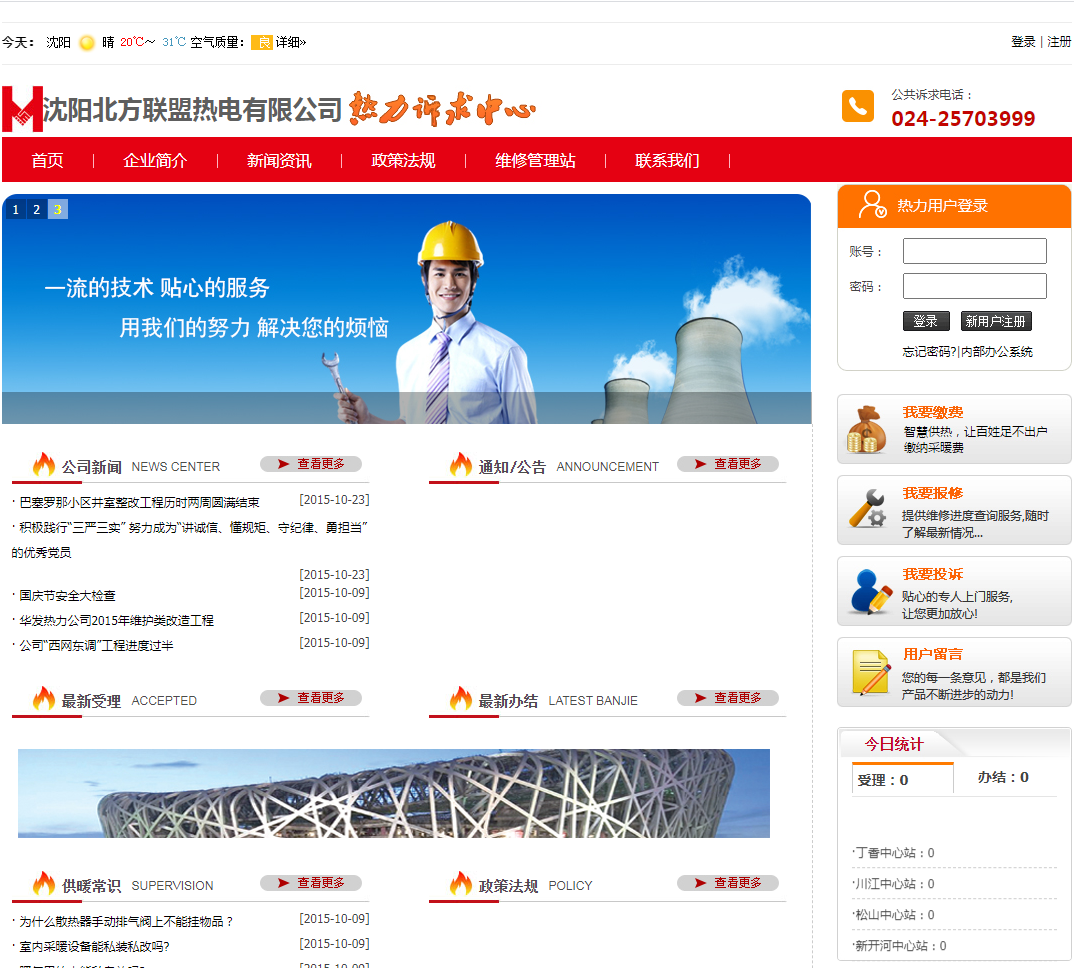The height and width of the screenshot is (968, 1074).
Task: Open the 我要投诉 link
Action: click(x=933, y=574)
